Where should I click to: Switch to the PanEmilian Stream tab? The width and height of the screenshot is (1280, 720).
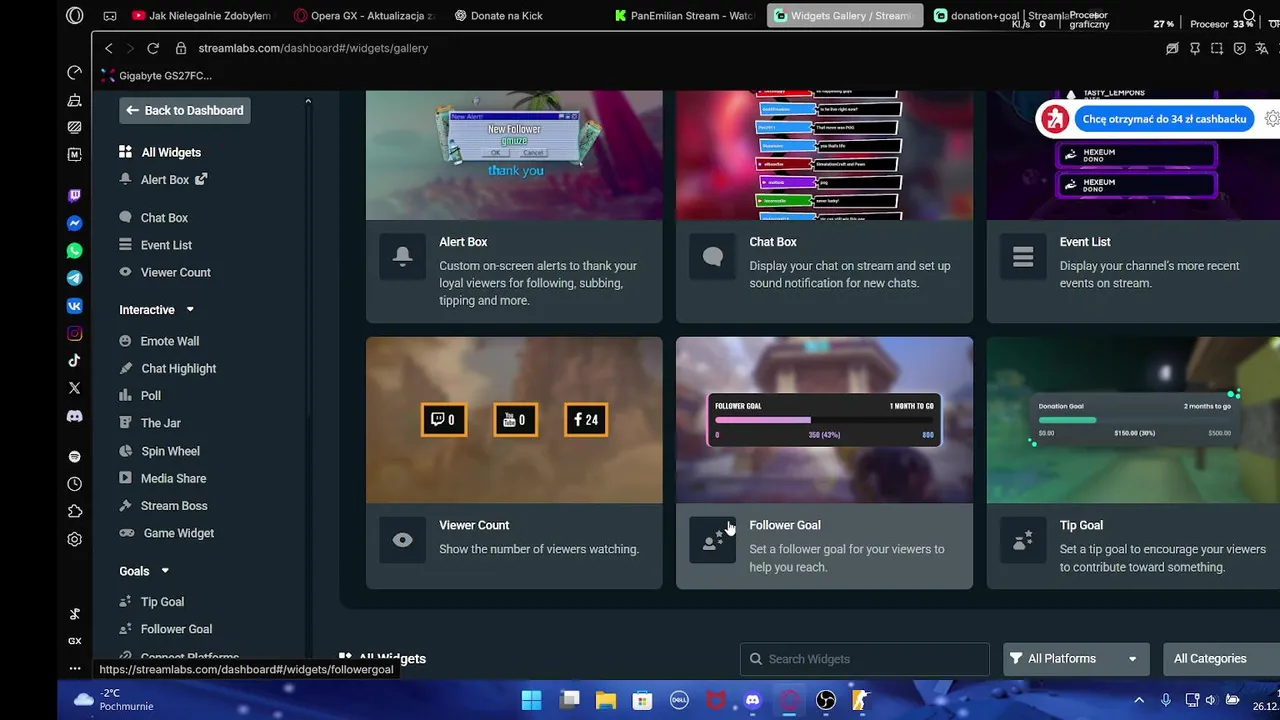click(x=685, y=15)
